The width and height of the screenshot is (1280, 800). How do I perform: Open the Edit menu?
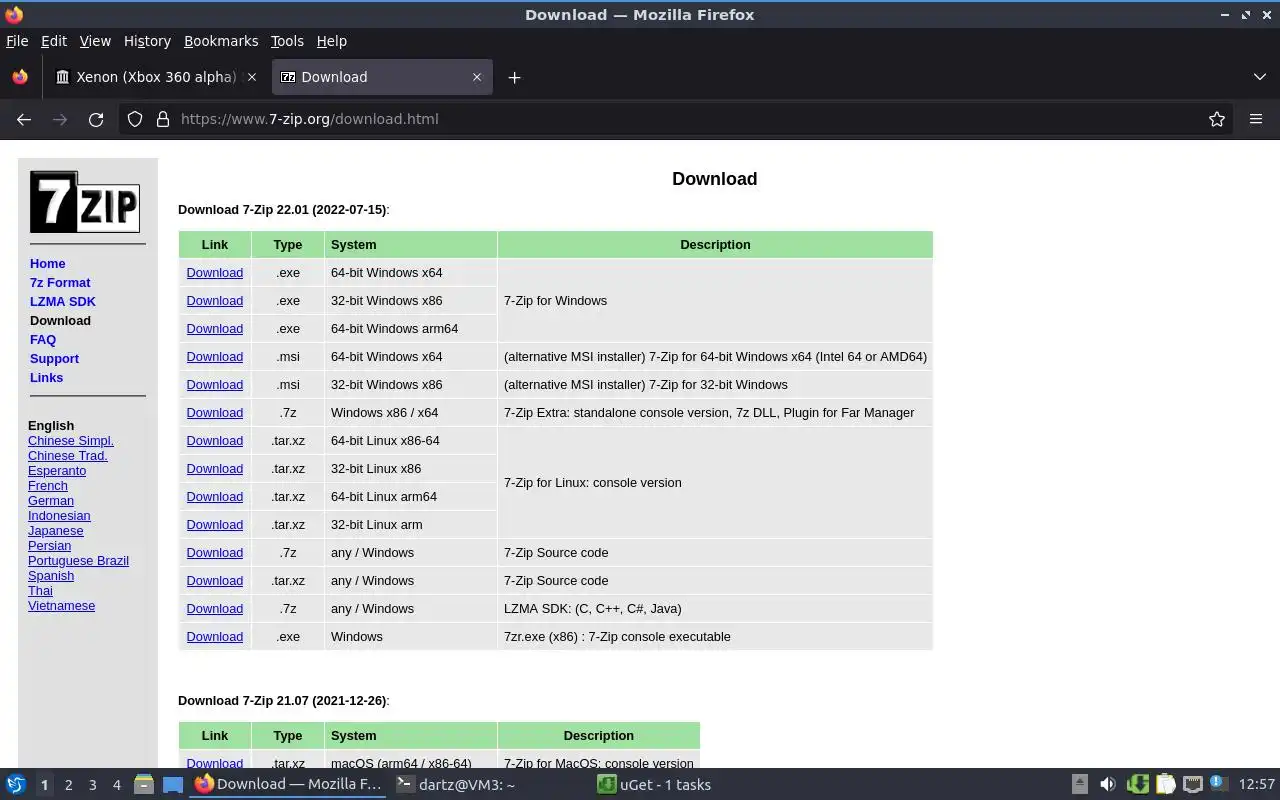(x=54, y=41)
